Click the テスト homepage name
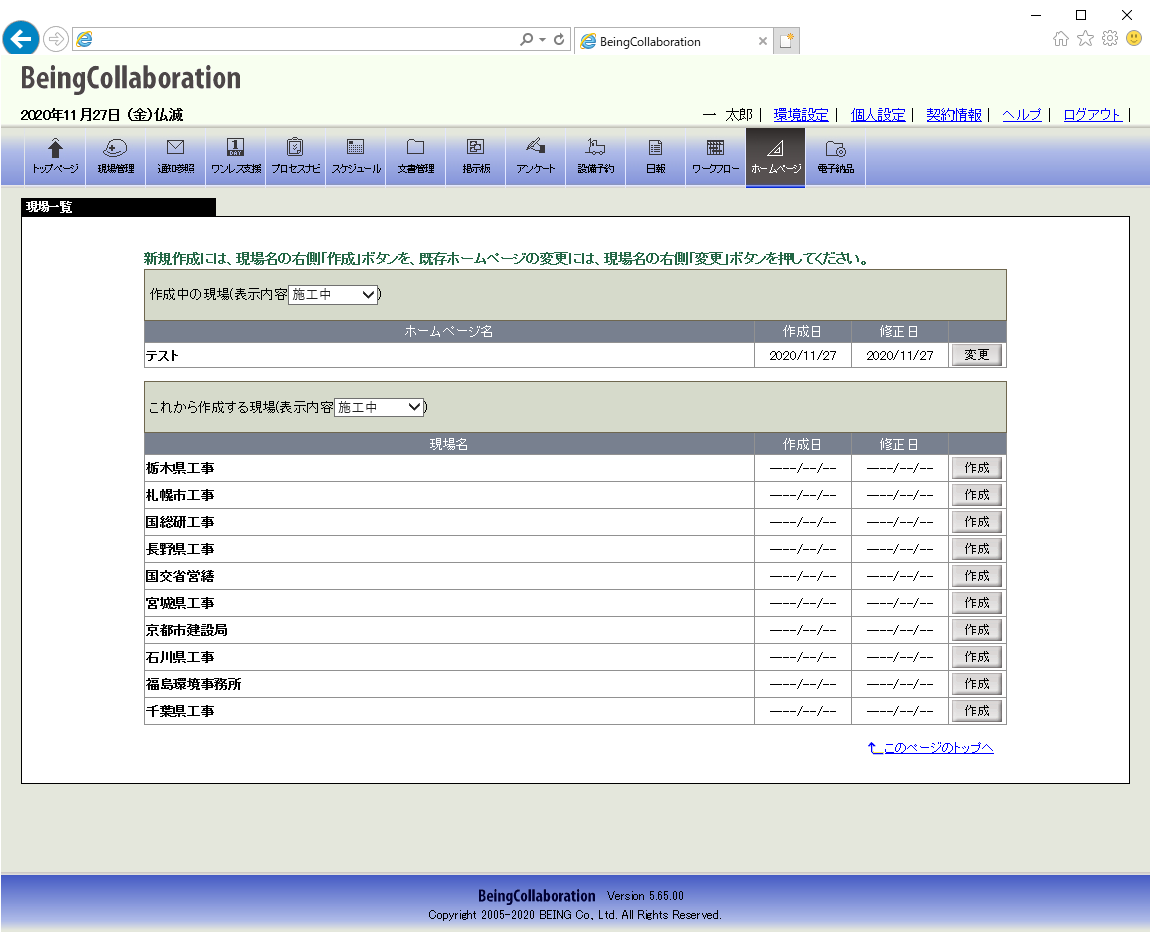1151x933 pixels. [162, 356]
